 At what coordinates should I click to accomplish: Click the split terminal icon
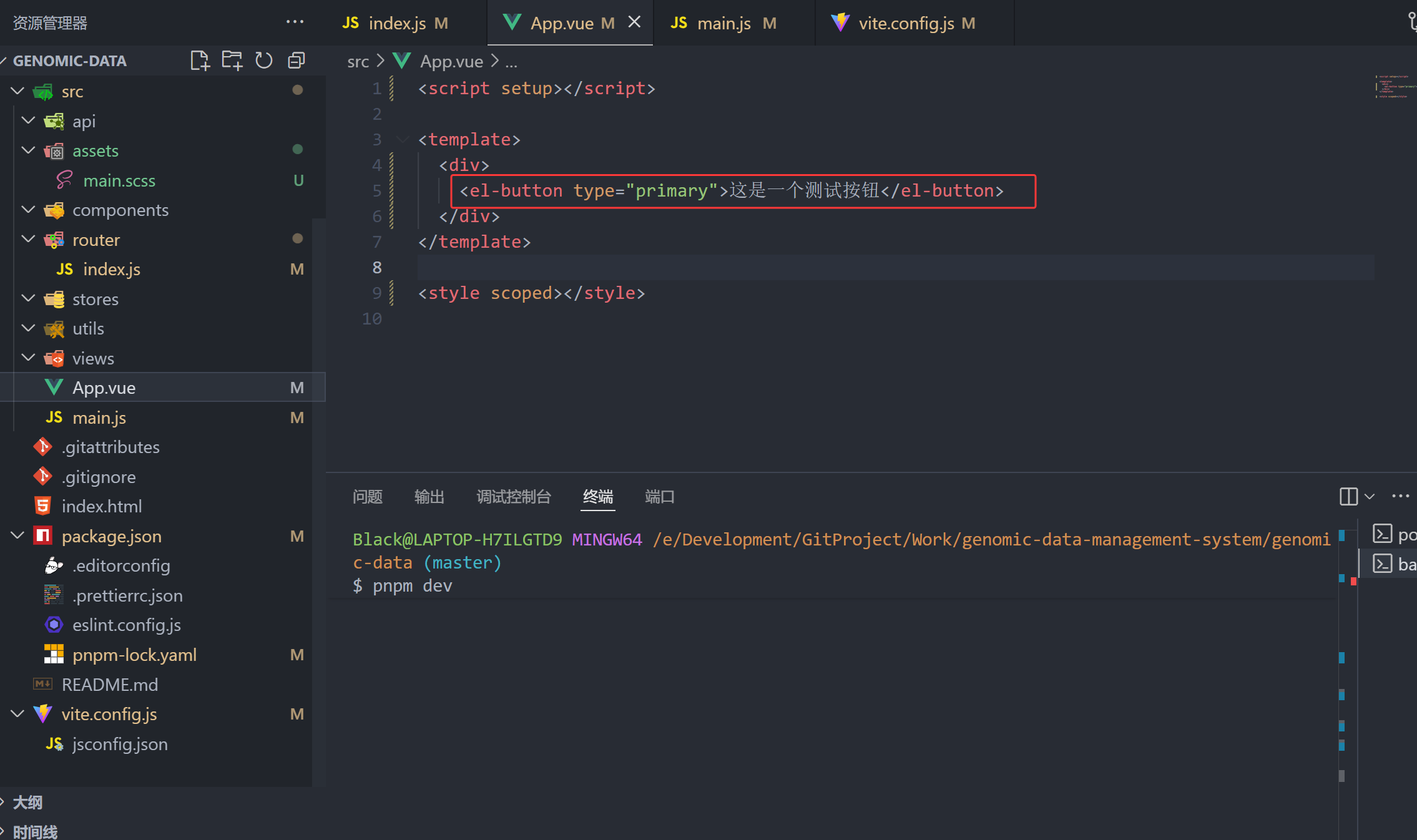coord(1348,497)
